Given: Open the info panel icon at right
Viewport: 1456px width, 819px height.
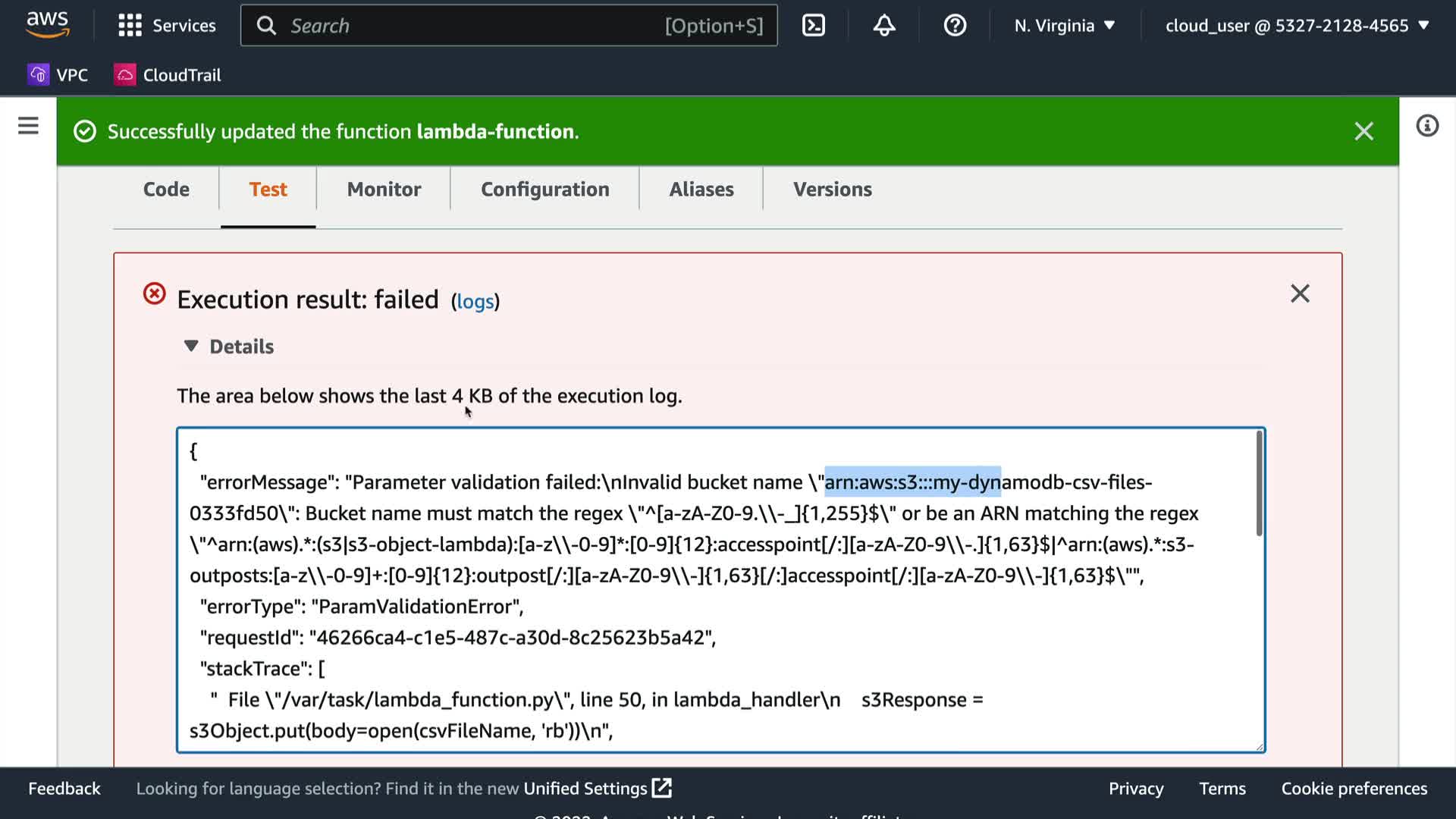Looking at the screenshot, I should [x=1427, y=126].
